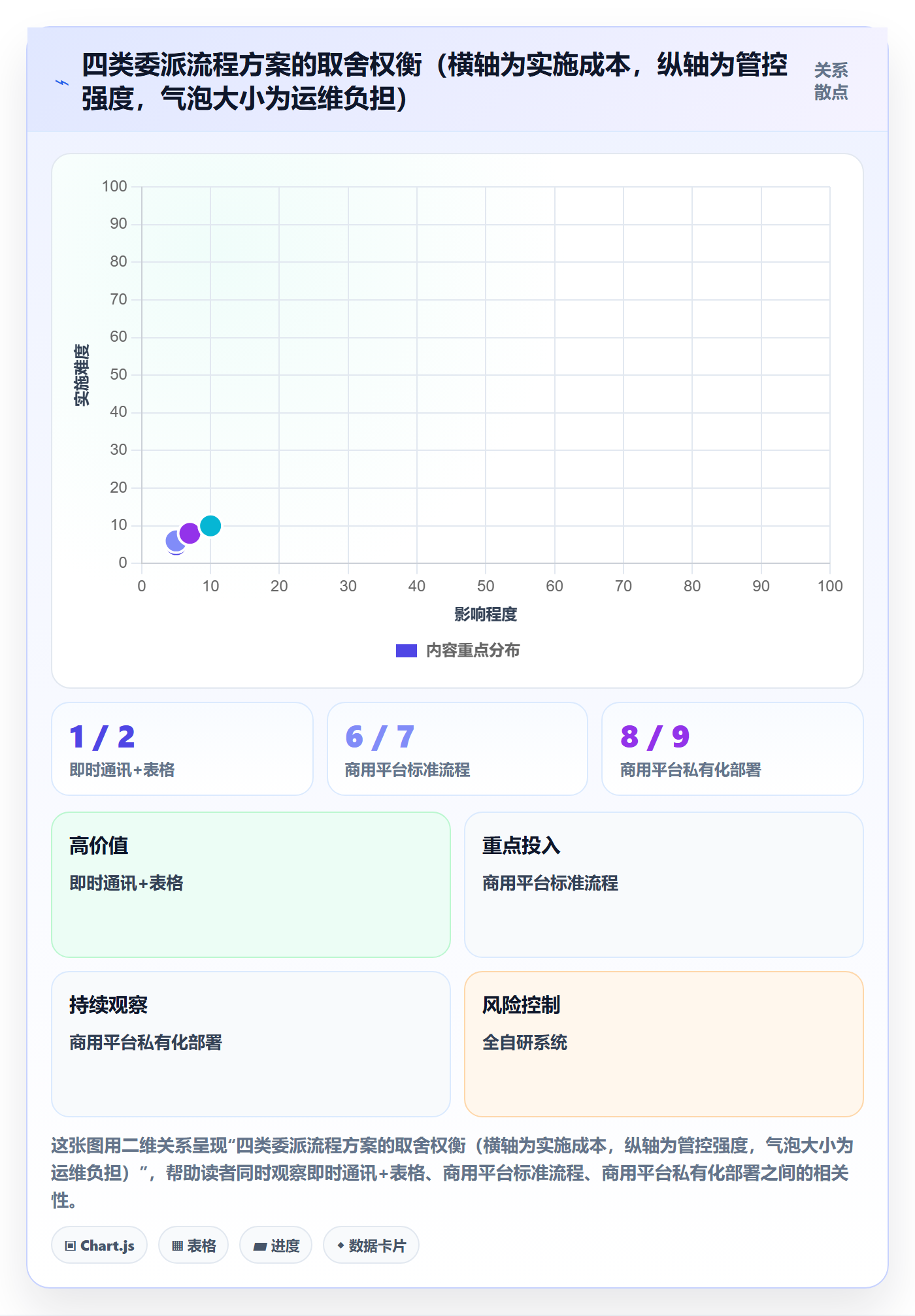Click the chart's main title text
This screenshot has width=915, height=1316.
pos(435,82)
